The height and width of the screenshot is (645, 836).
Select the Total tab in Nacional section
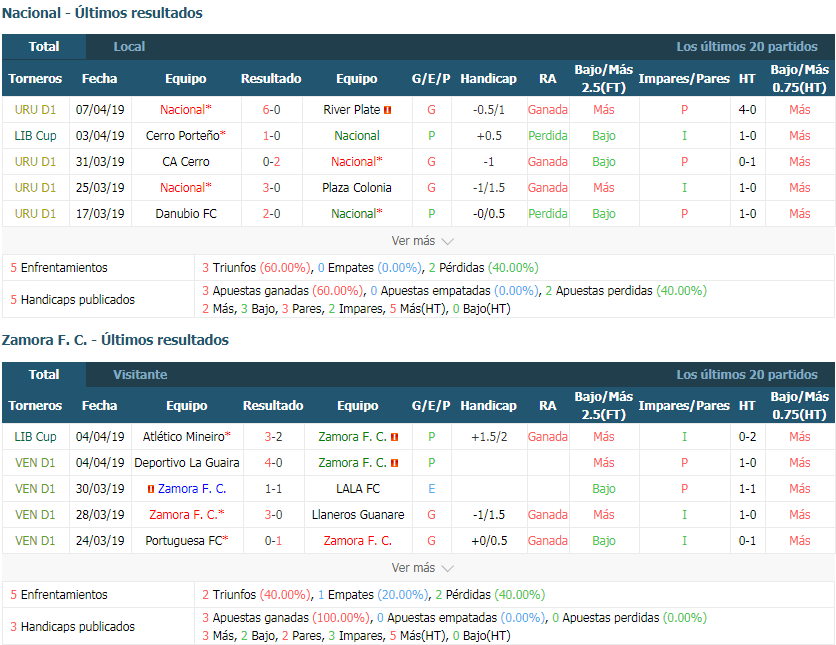tap(44, 47)
